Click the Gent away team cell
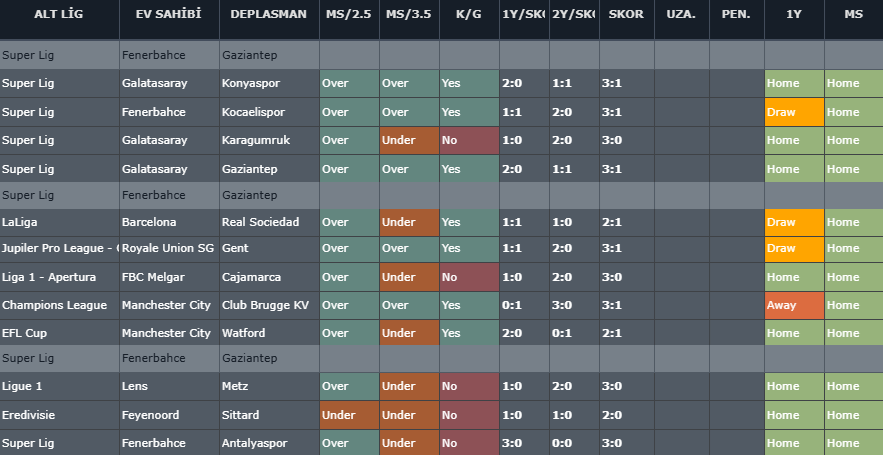 click(269, 248)
